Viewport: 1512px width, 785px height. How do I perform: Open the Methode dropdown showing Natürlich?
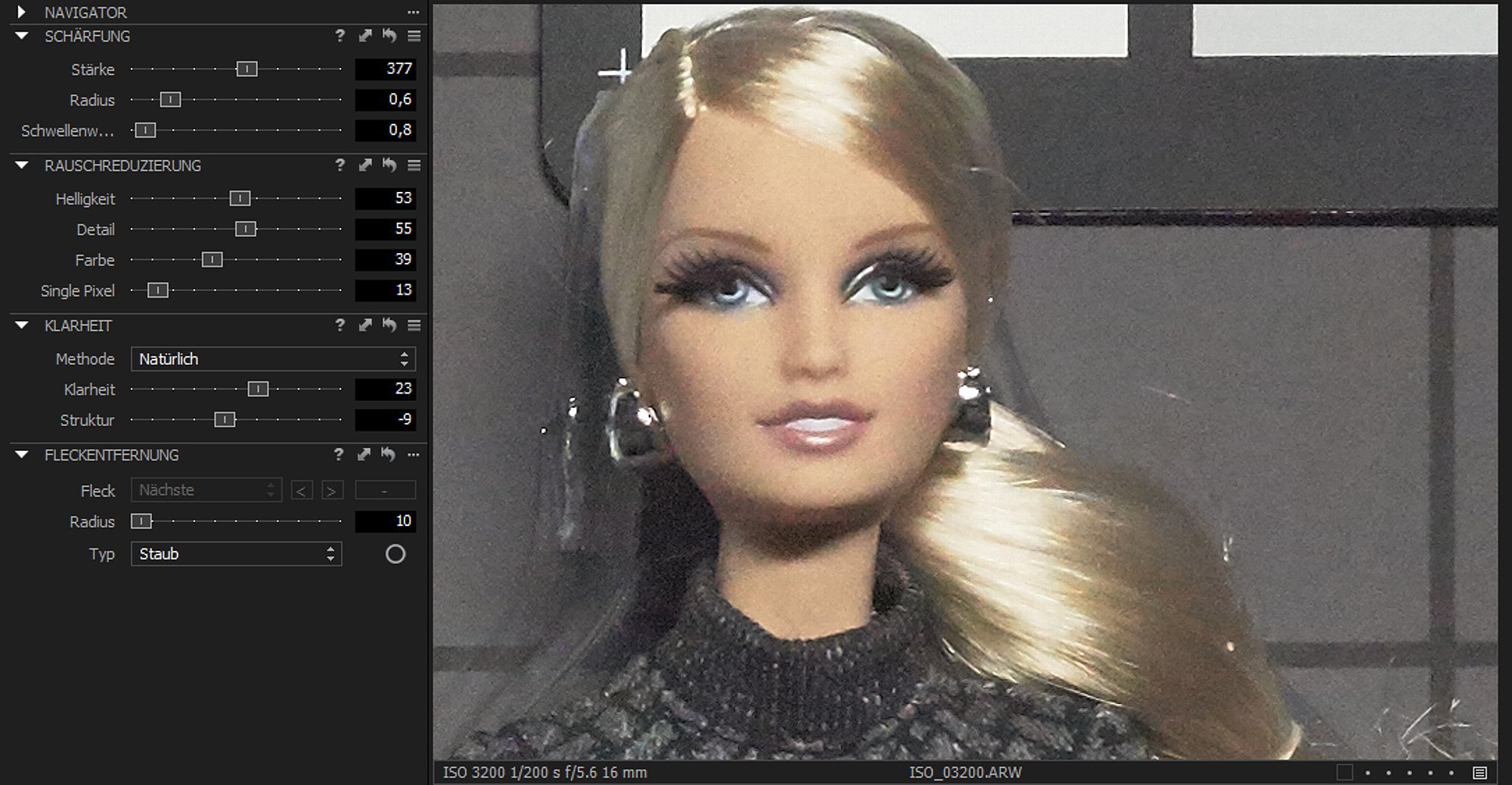point(273,359)
